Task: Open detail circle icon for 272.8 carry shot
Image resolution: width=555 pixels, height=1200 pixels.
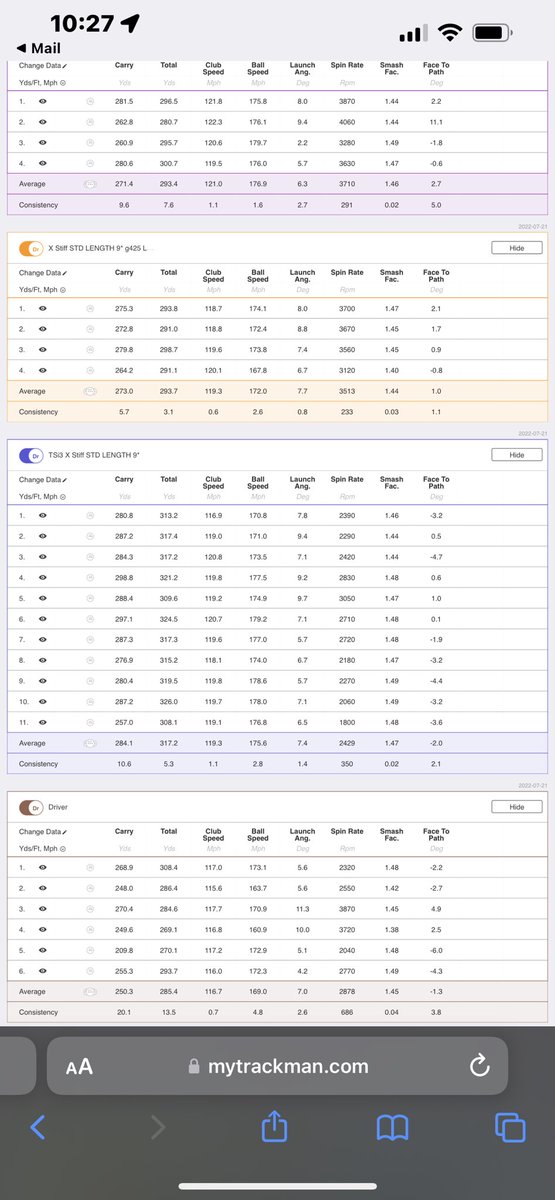Action: click(91, 329)
